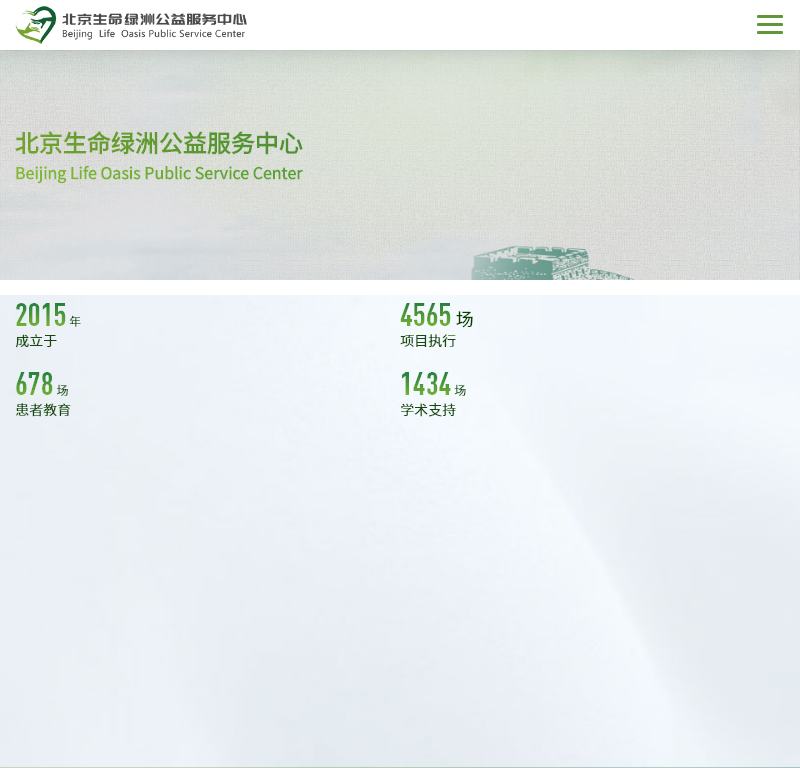Click the header subtitle Beijing Life Oasis Public Service Center
This screenshot has width=800, height=768.
[x=154, y=34]
